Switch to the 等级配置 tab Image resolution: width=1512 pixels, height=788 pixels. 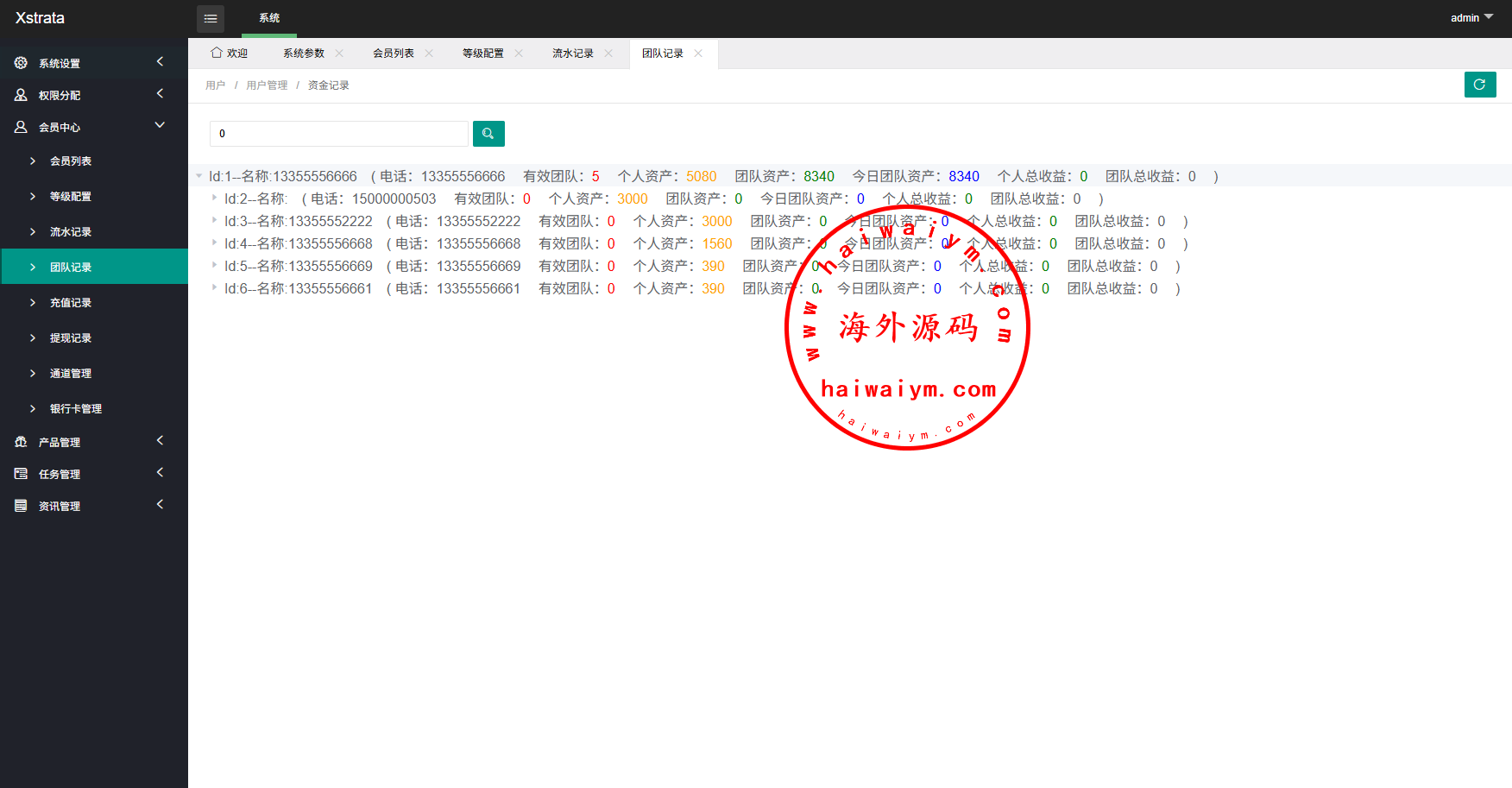tap(482, 54)
